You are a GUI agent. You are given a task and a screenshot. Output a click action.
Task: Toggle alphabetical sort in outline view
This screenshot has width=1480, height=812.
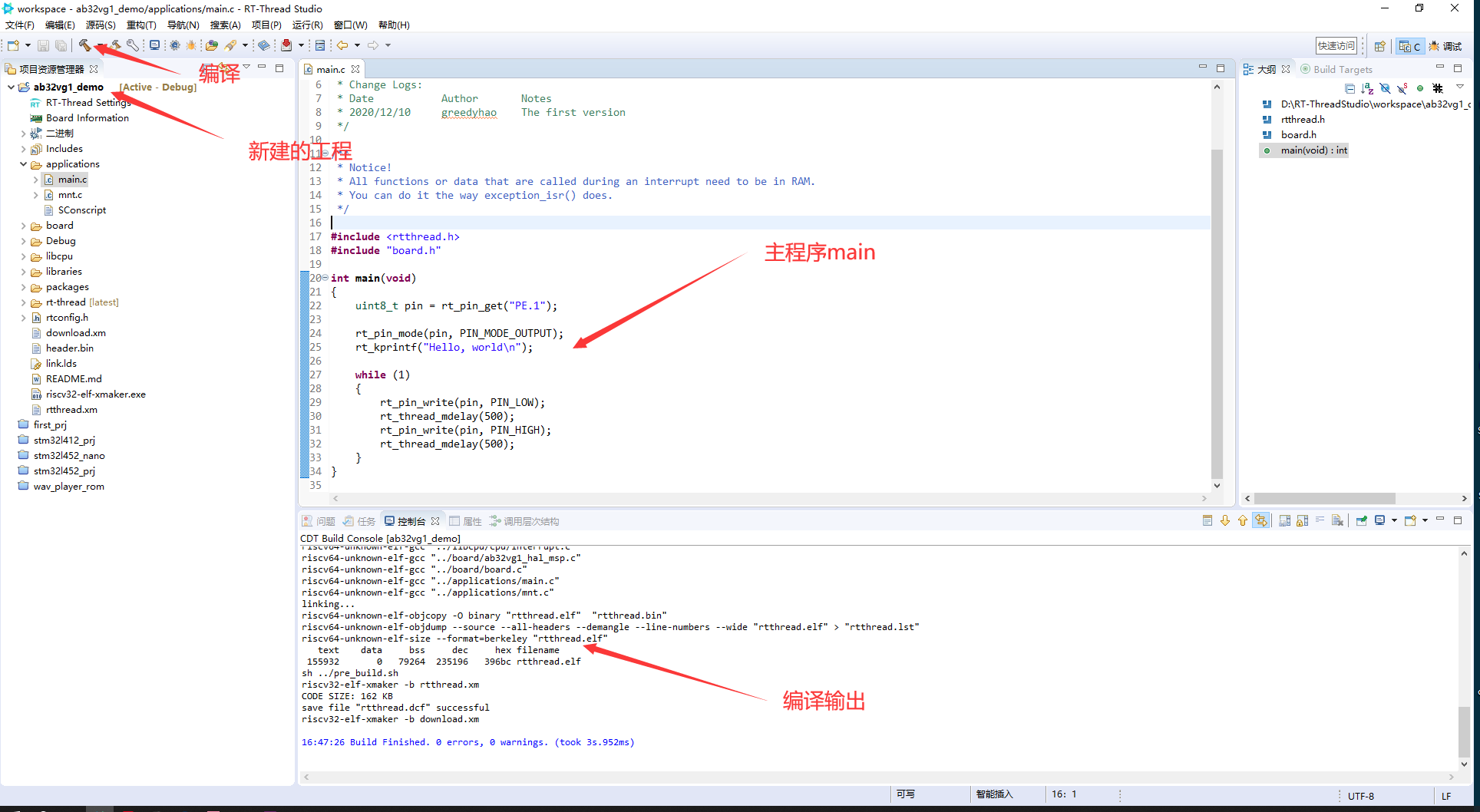[x=1367, y=88]
